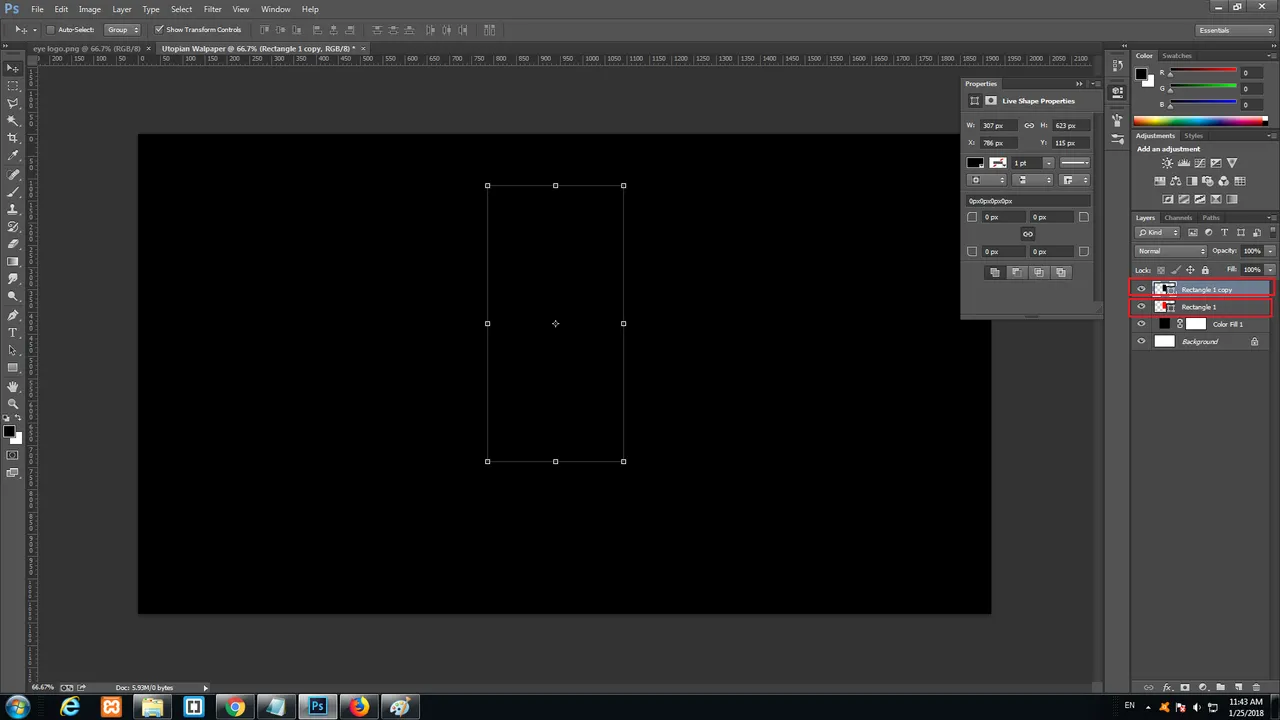The width and height of the screenshot is (1280, 720).
Task: Switch to the Styles tab
Action: tap(1193, 136)
